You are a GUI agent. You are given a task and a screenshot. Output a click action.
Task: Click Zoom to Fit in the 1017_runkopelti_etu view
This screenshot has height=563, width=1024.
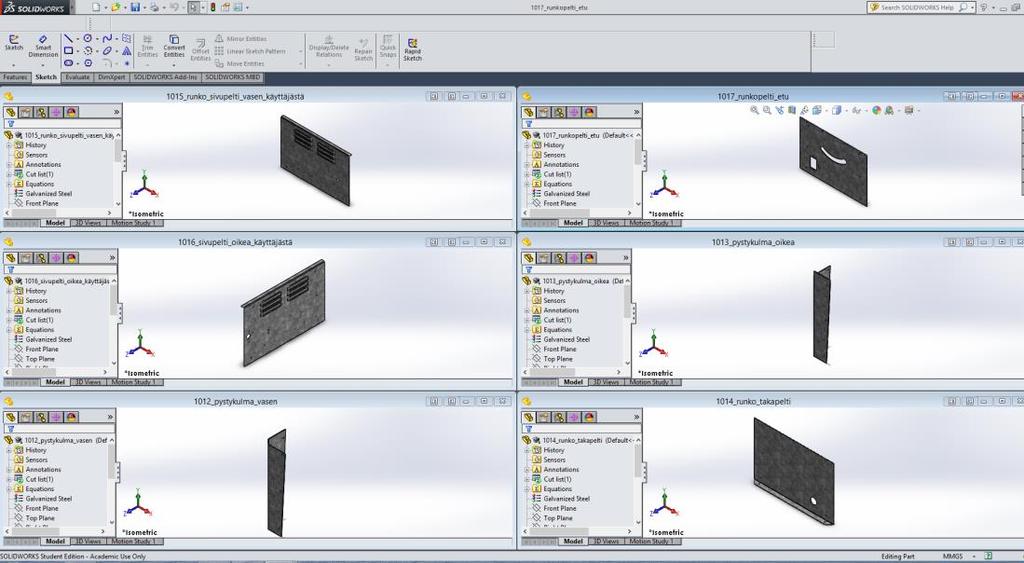[754, 110]
